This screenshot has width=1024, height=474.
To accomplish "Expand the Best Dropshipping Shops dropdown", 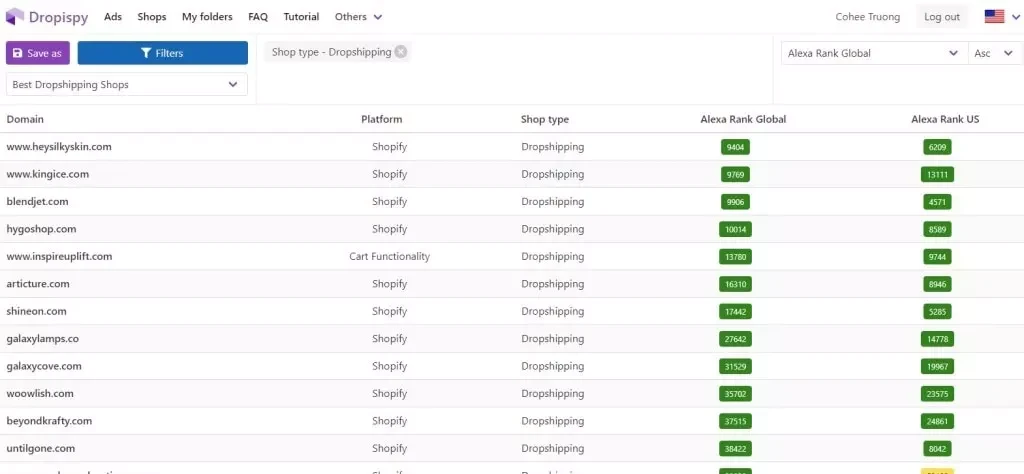I will click(127, 84).
